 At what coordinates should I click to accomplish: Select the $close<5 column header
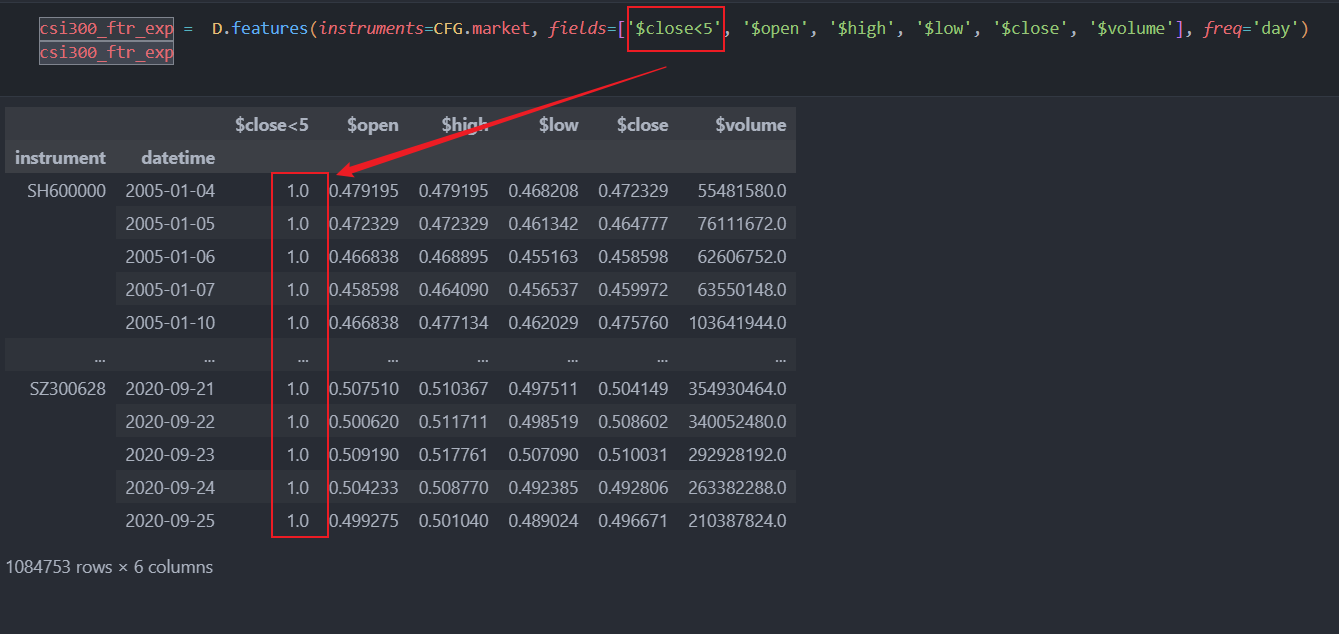point(272,124)
